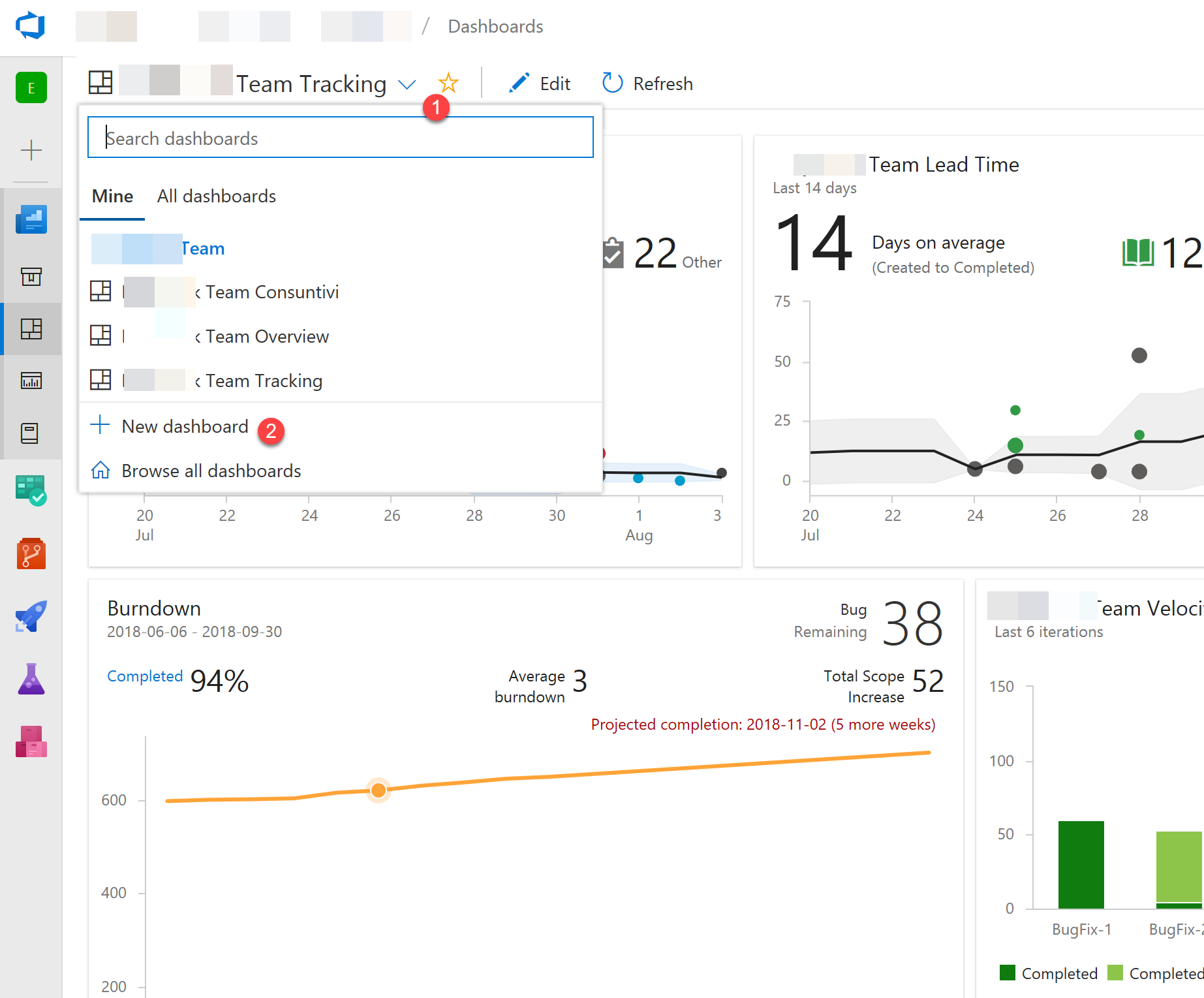
Task: Focus the Search dashboards field
Action: pos(340,138)
